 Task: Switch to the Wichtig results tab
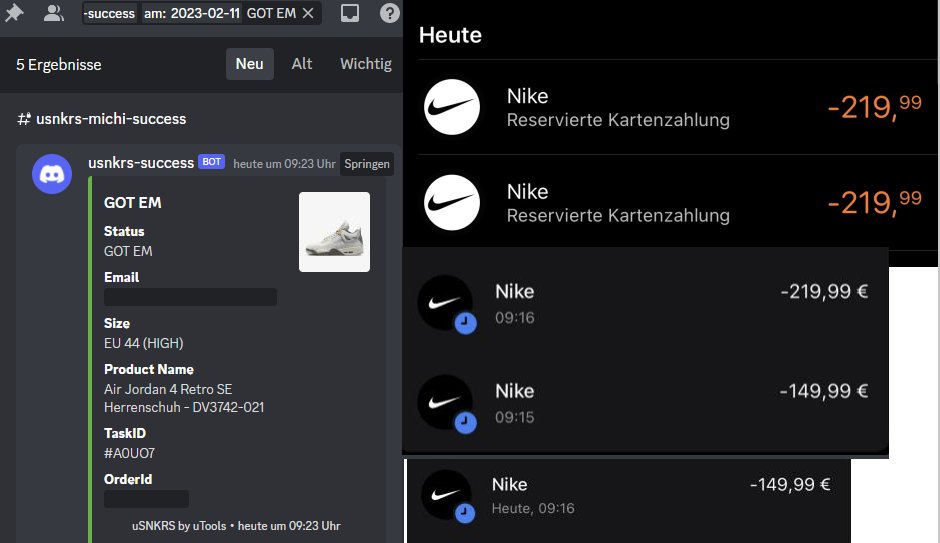(366, 64)
